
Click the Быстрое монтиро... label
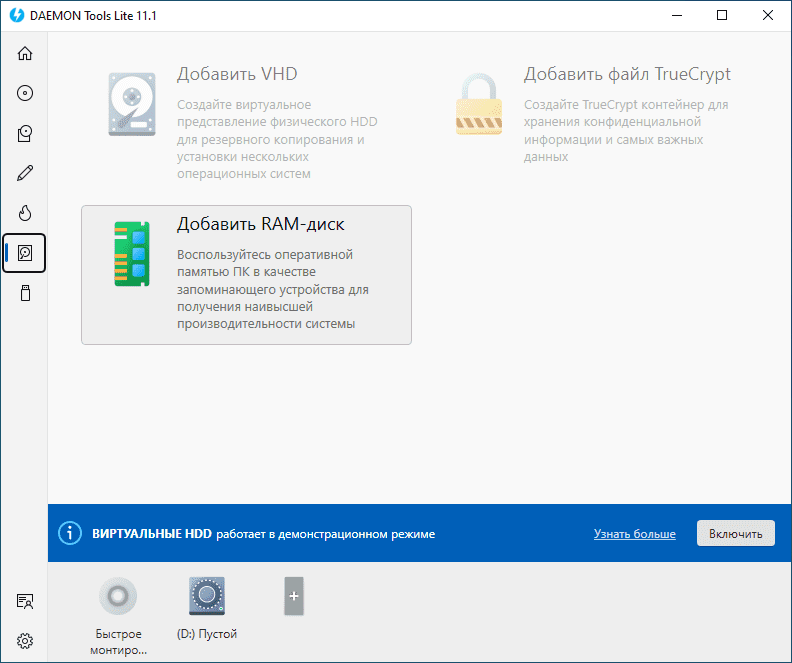pos(118,642)
